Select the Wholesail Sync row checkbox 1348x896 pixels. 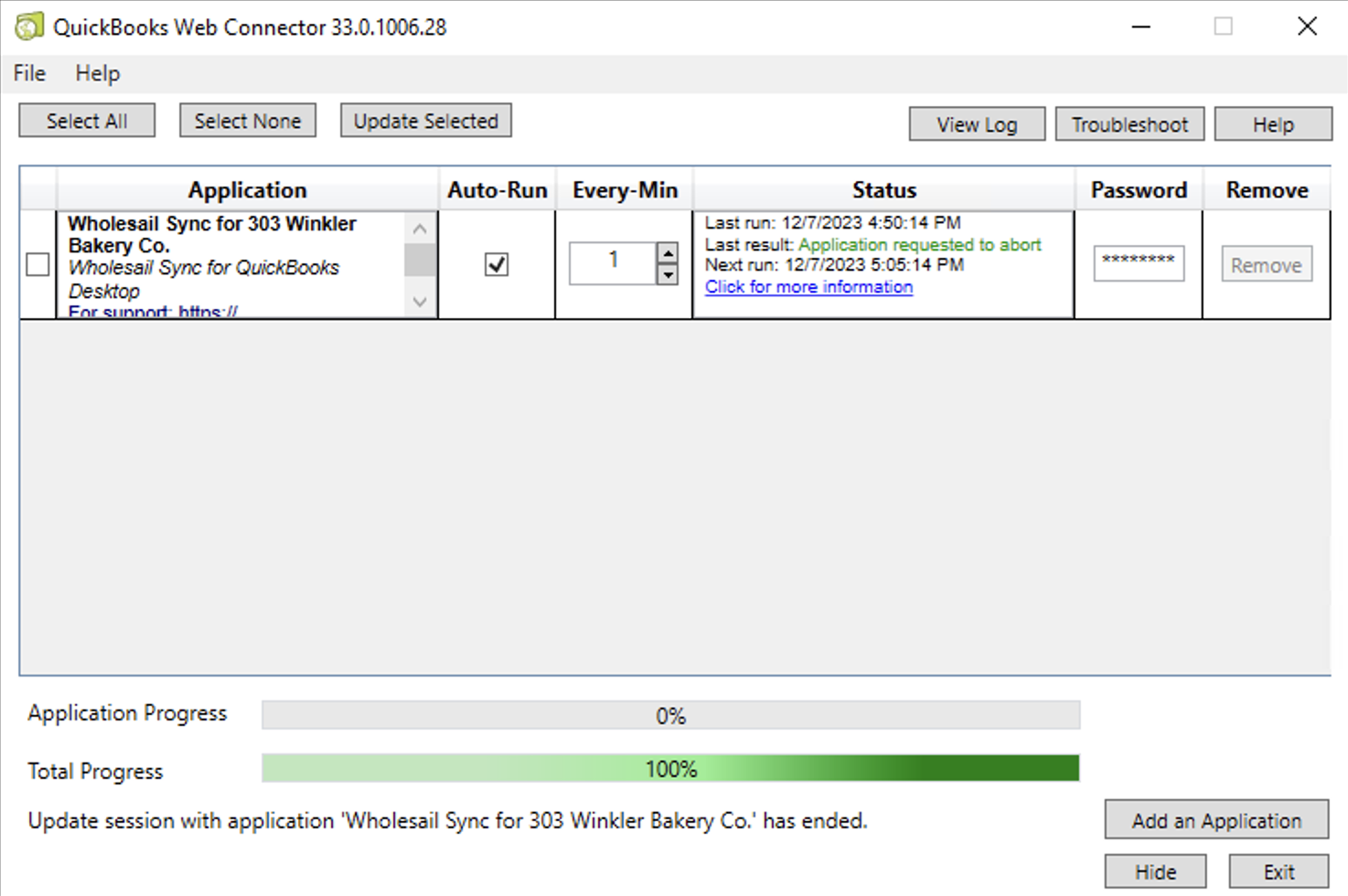[x=37, y=264]
